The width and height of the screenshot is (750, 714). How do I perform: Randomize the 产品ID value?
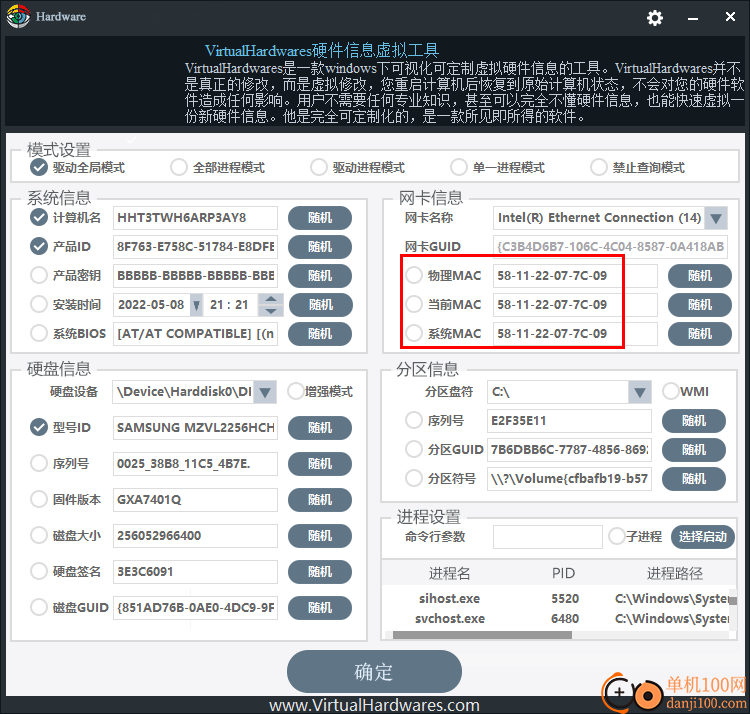[x=320, y=247]
